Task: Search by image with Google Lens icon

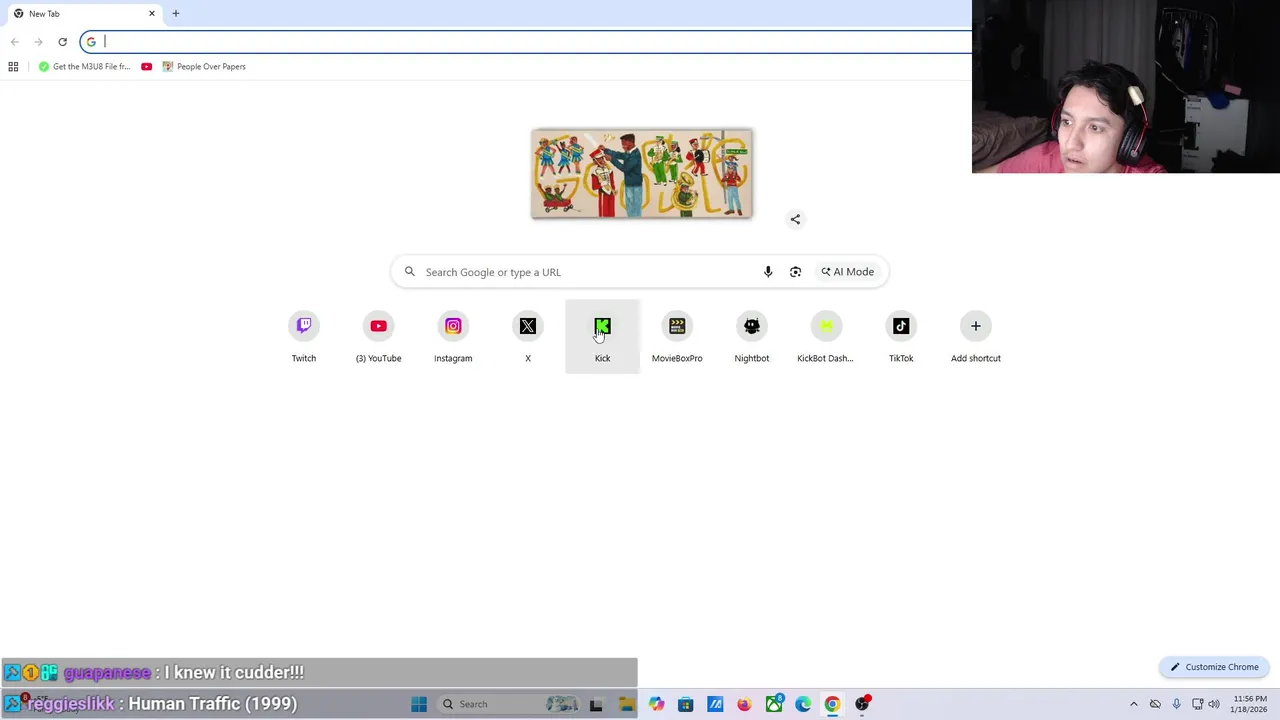Action: [795, 272]
